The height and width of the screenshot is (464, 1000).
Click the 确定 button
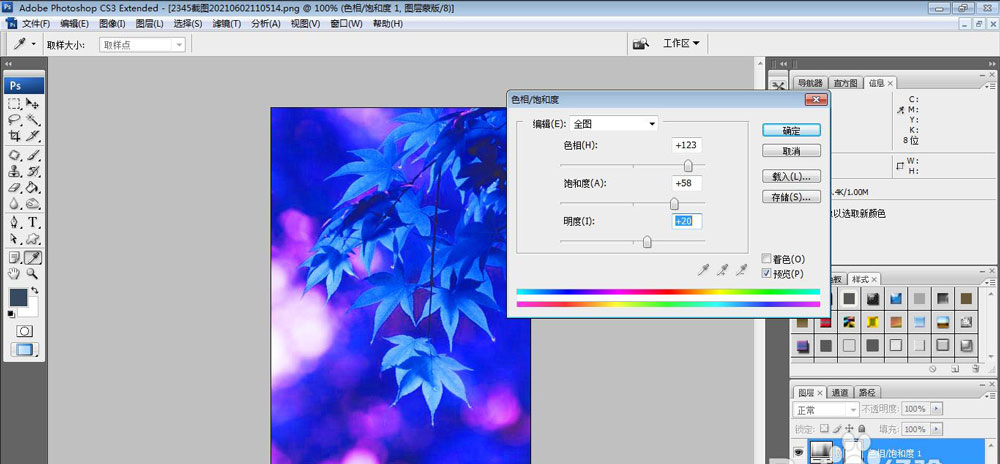[x=791, y=130]
